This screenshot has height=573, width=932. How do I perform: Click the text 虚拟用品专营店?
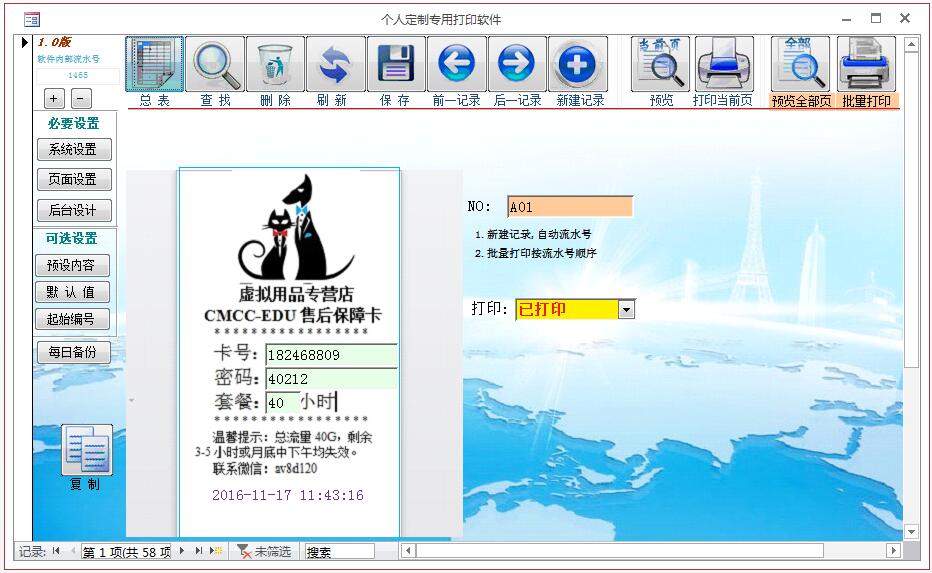[296, 294]
